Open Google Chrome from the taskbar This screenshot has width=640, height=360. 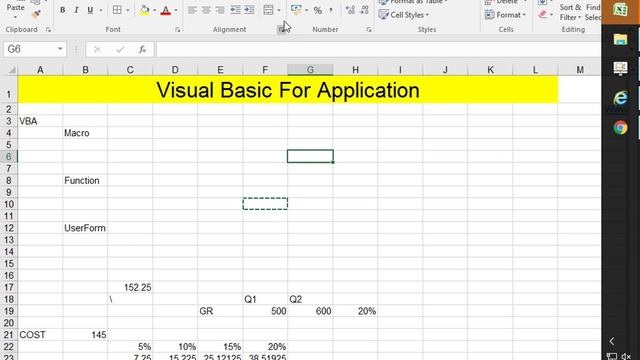(620, 128)
